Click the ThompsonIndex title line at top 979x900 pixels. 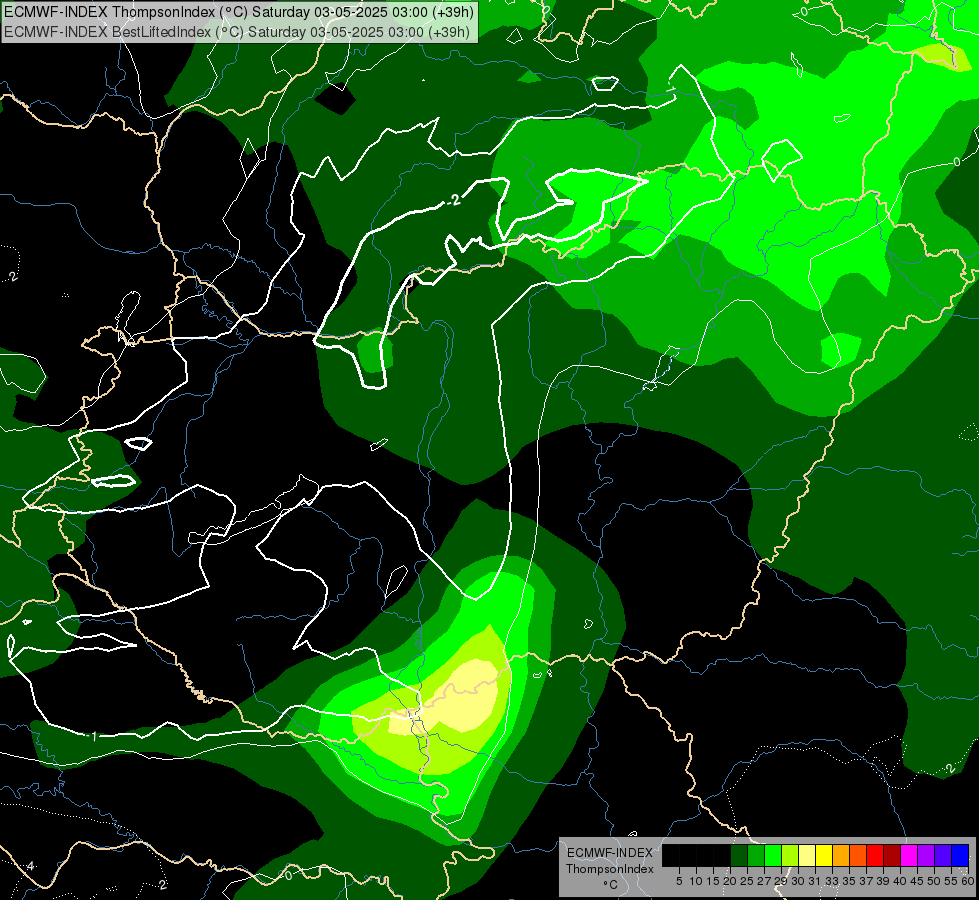click(x=239, y=12)
